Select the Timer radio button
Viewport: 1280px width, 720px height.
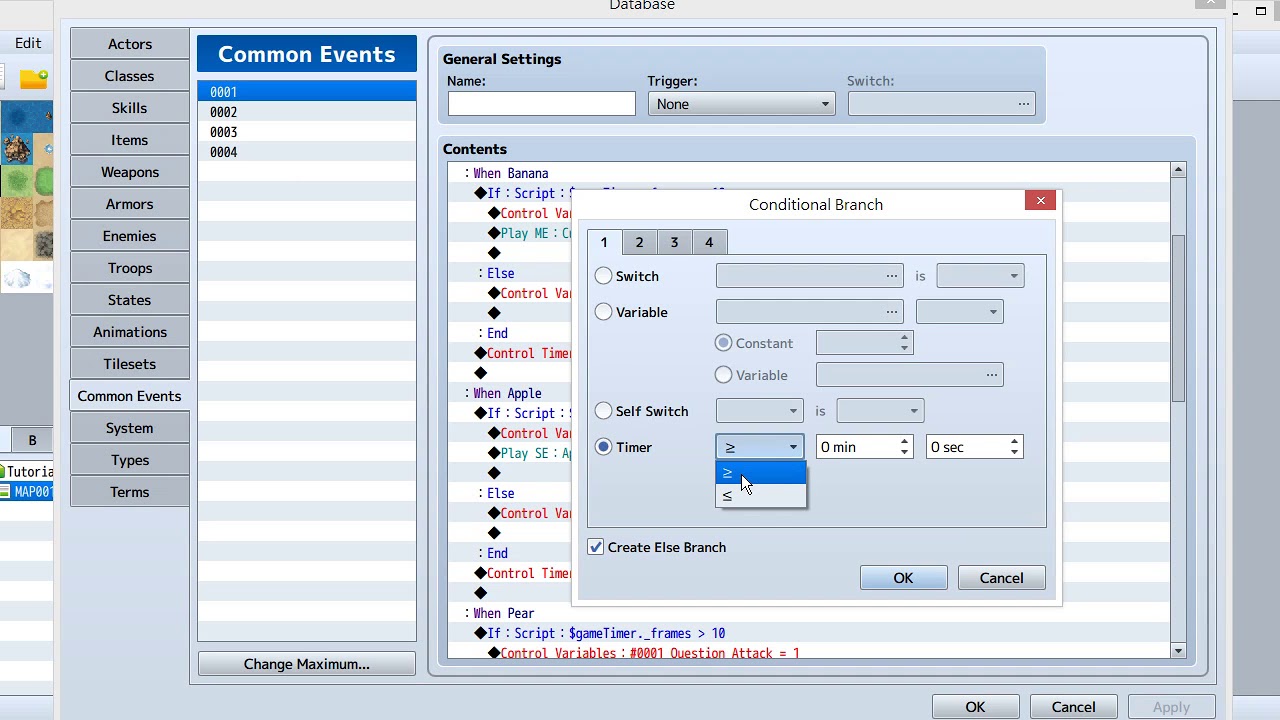tap(604, 447)
